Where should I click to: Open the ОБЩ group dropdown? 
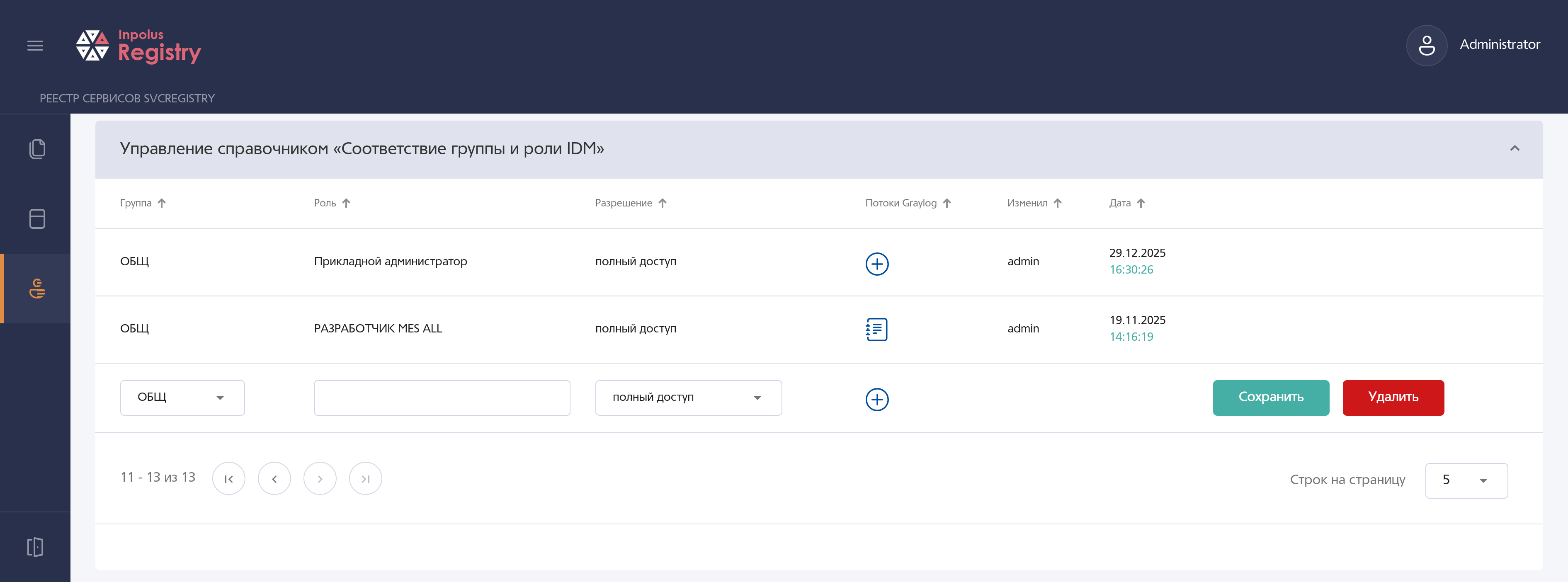click(182, 398)
